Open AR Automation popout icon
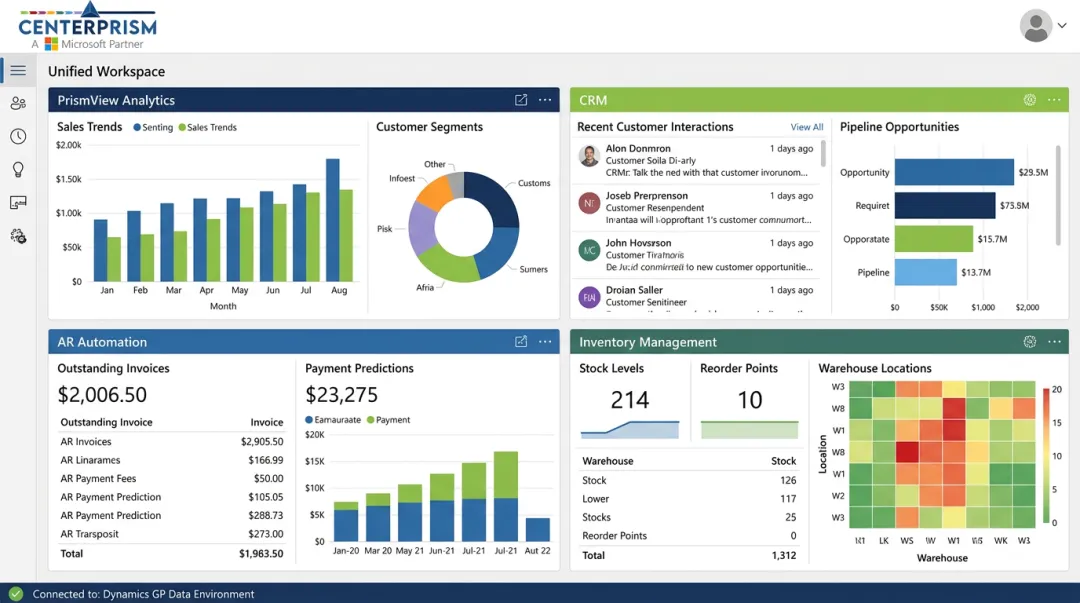 (x=521, y=341)
